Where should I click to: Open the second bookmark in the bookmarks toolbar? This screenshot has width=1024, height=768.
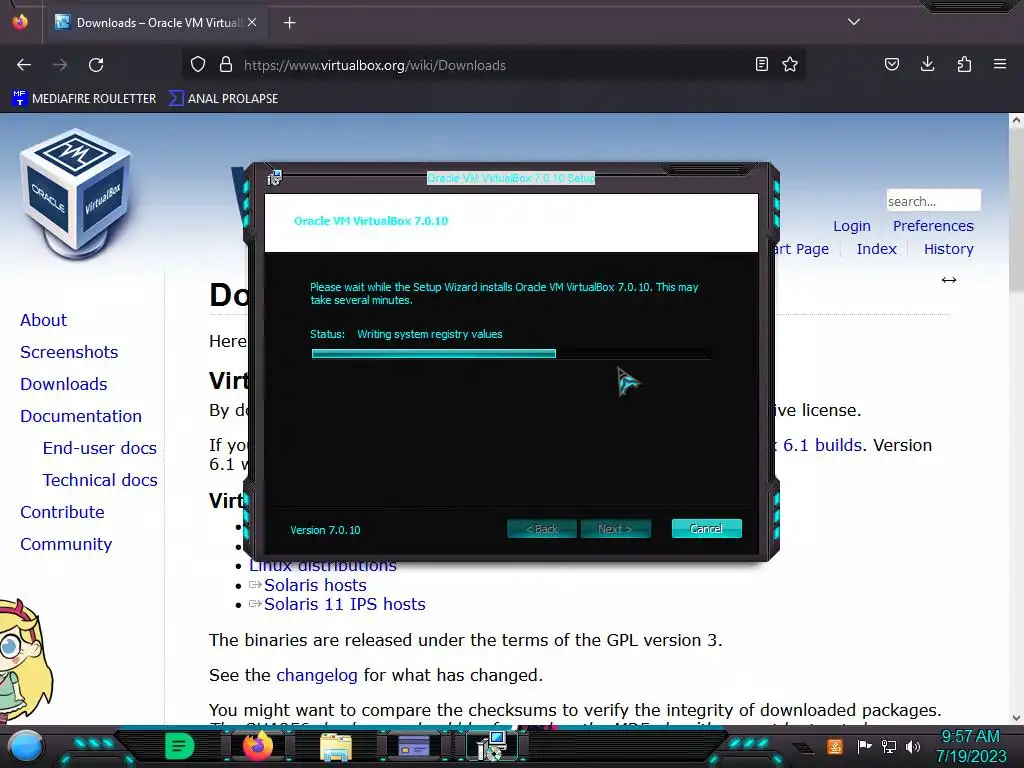pyautogui.click(x=224, y=99)
